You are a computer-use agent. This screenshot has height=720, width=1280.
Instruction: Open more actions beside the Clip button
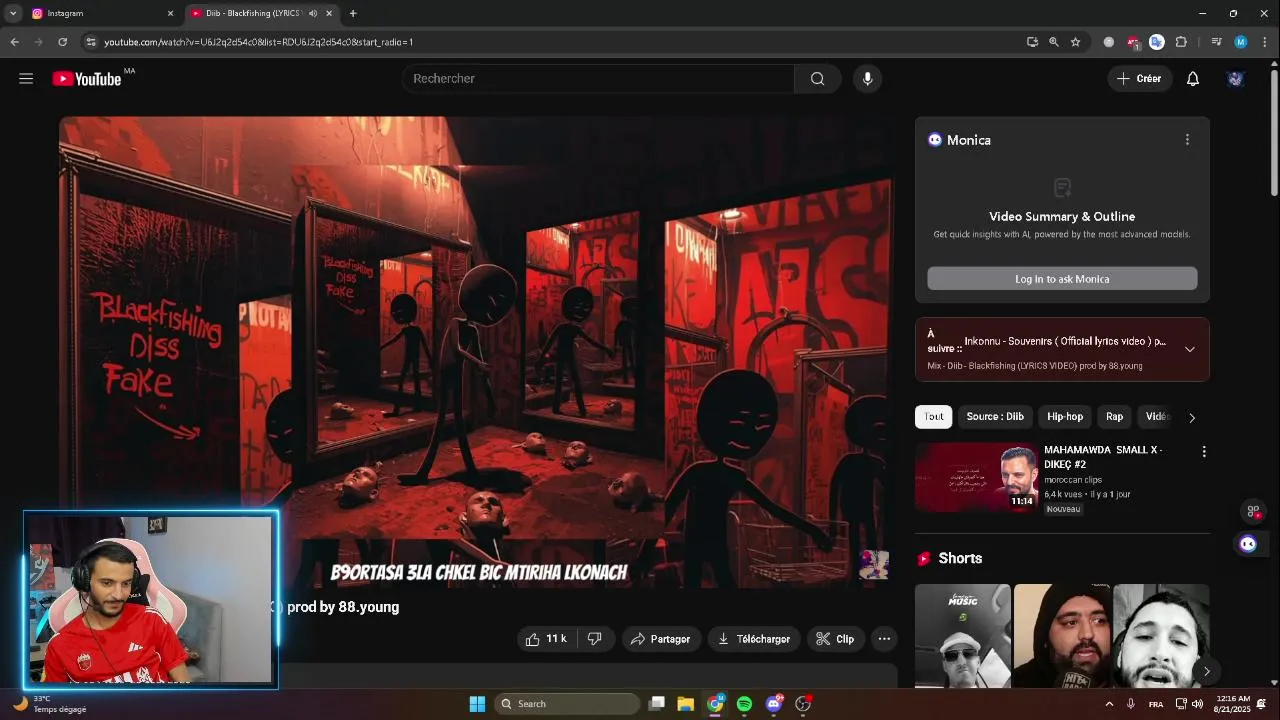(884, 639)
